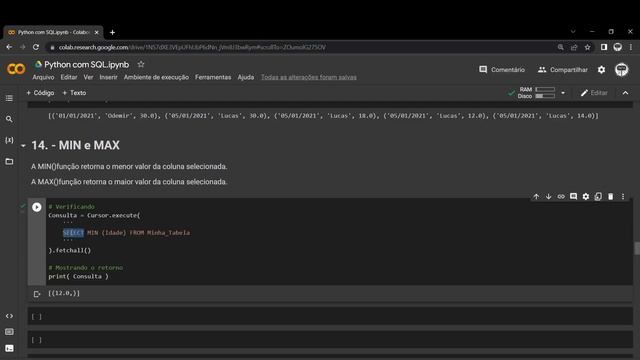
Task: Click the Compartilhar button
Action: point(563,70)
